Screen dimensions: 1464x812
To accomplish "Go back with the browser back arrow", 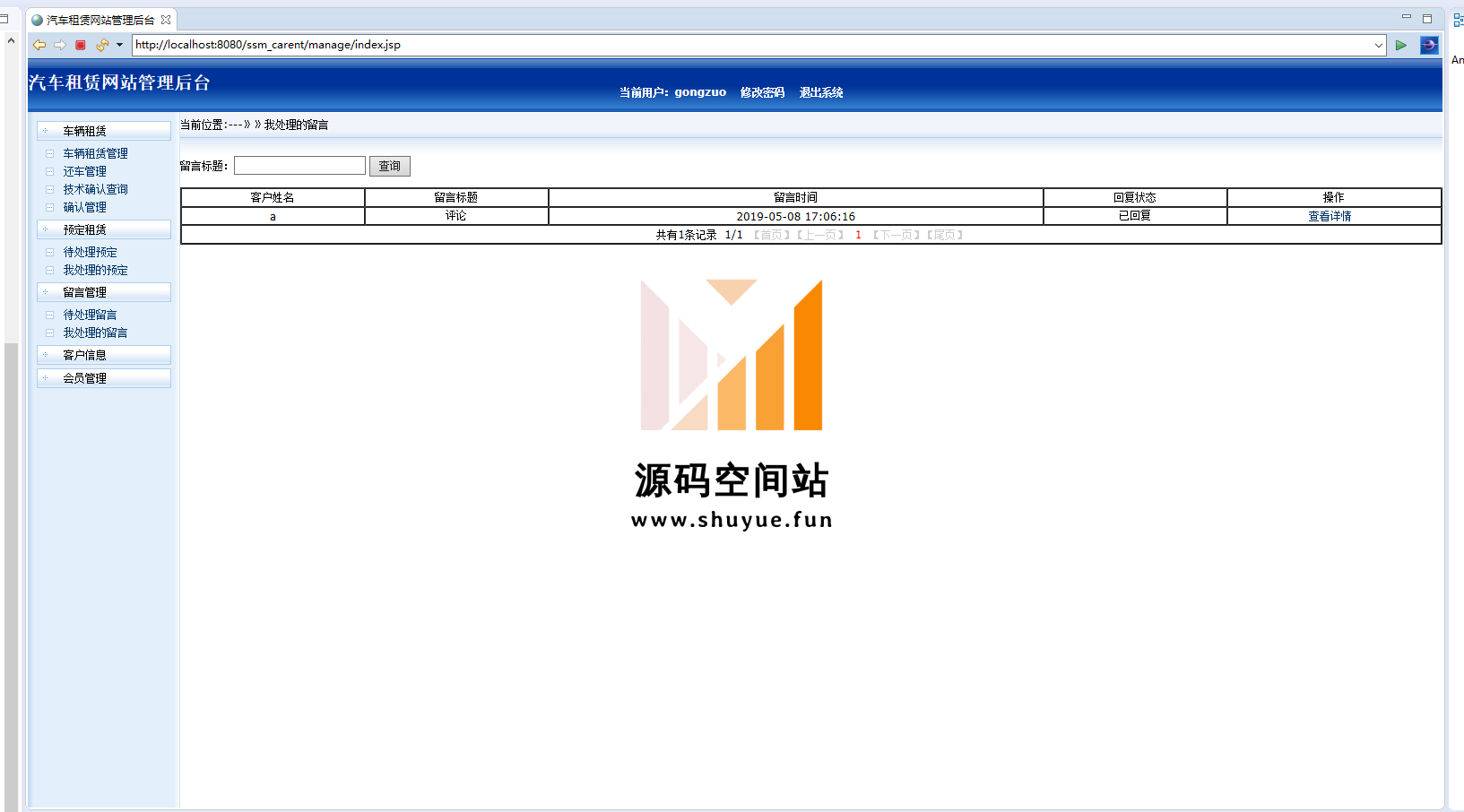I will pos(39,45).
